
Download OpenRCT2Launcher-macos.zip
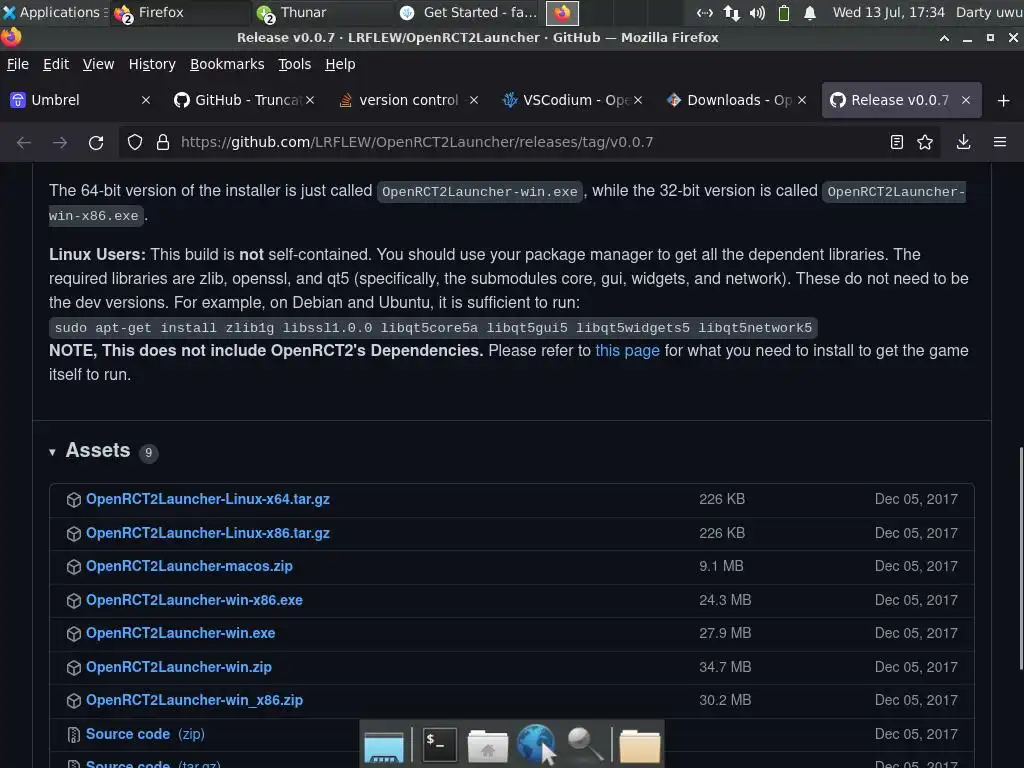pos(189,566)
